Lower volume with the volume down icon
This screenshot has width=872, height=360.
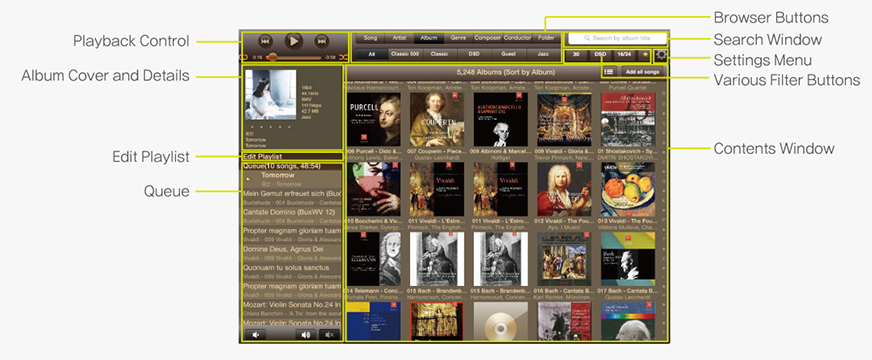(x=256, y=334)
